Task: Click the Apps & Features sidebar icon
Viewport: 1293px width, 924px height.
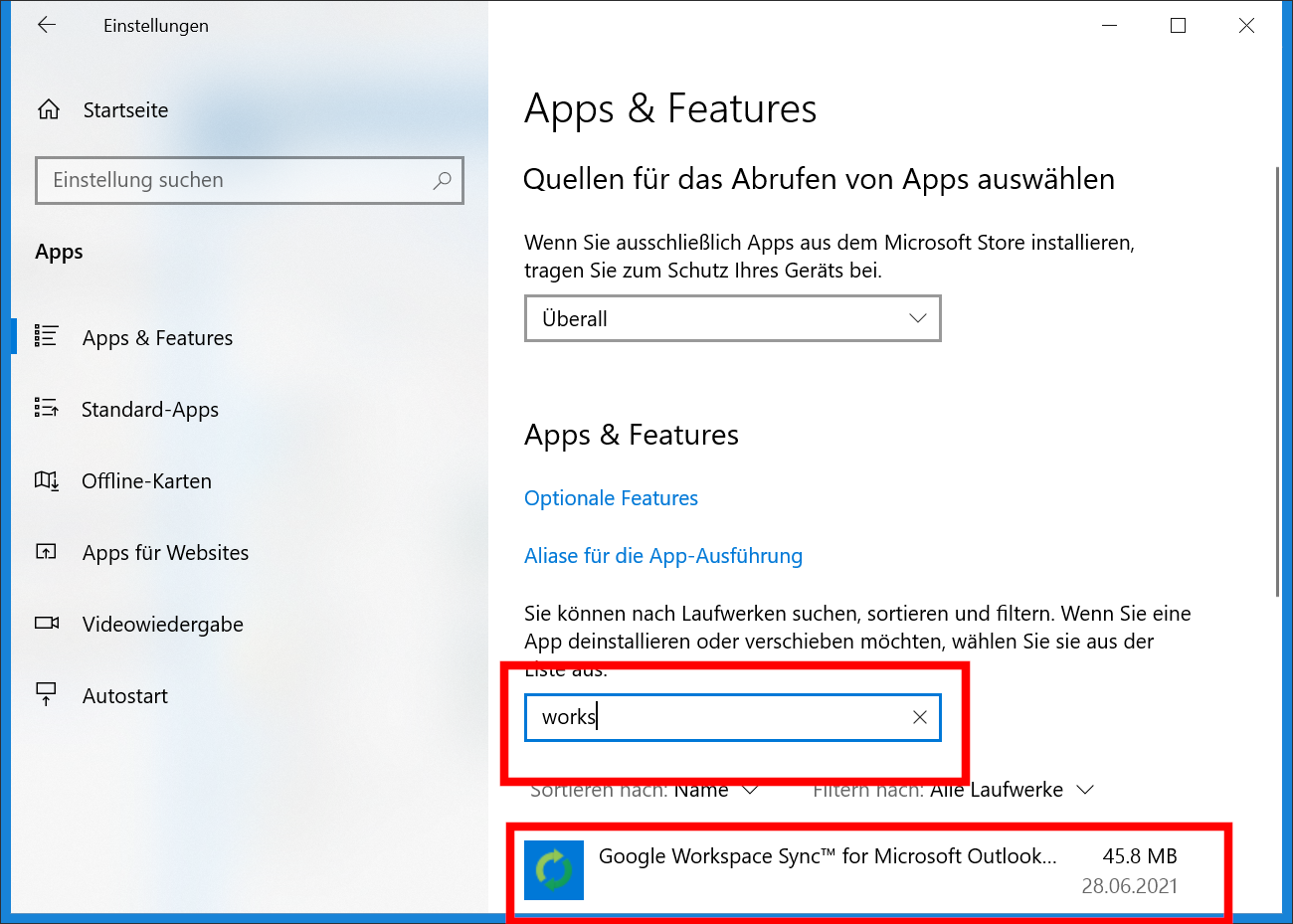Action: [x=47, y=337]
